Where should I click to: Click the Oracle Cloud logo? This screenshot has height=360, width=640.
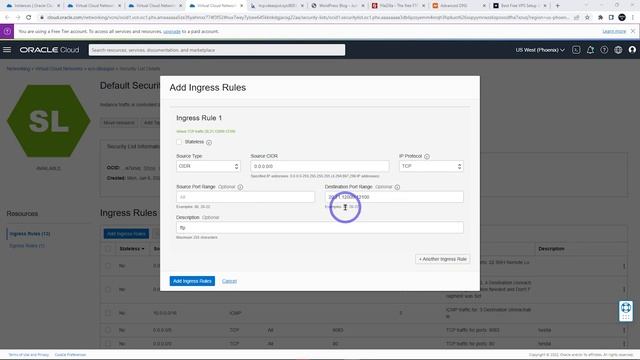pyautogui.click(x=49, y=50)
